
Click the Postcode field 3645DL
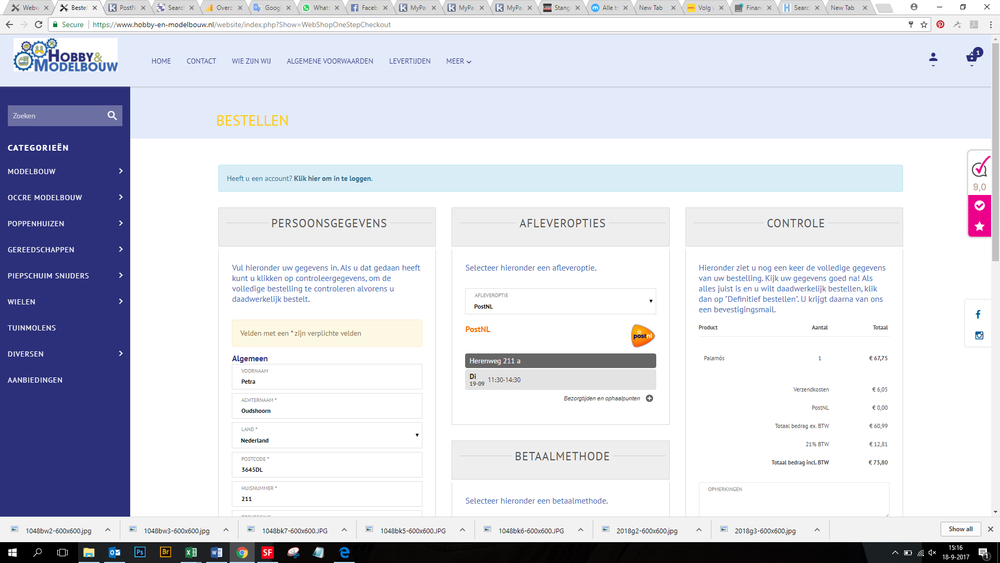[x=327, y=465]
